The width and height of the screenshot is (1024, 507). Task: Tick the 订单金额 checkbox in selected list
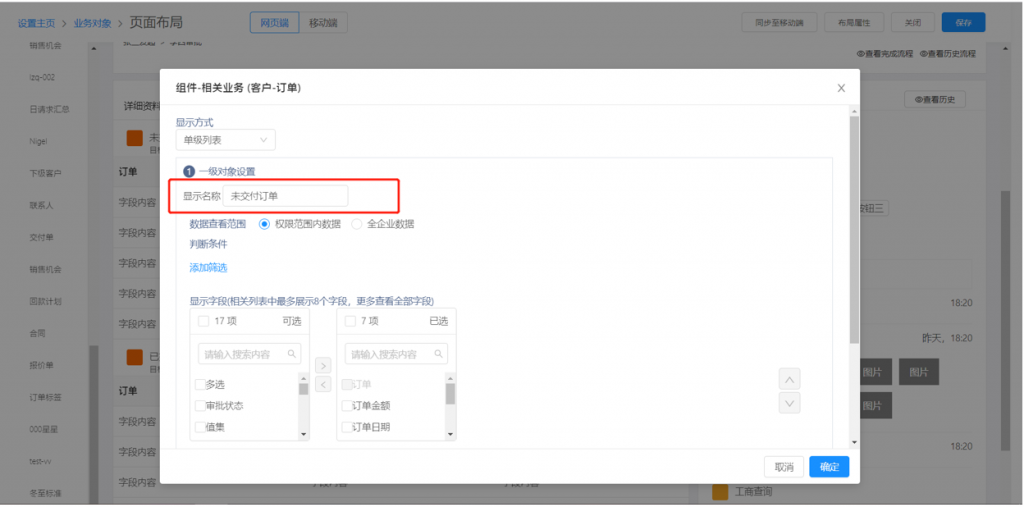346,406
